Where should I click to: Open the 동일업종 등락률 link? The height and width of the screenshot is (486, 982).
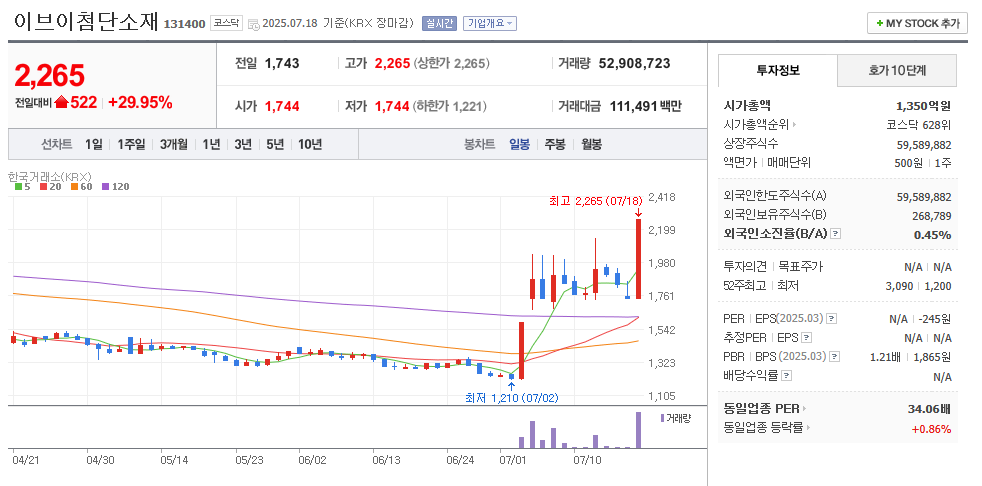[x=767, y=428]
